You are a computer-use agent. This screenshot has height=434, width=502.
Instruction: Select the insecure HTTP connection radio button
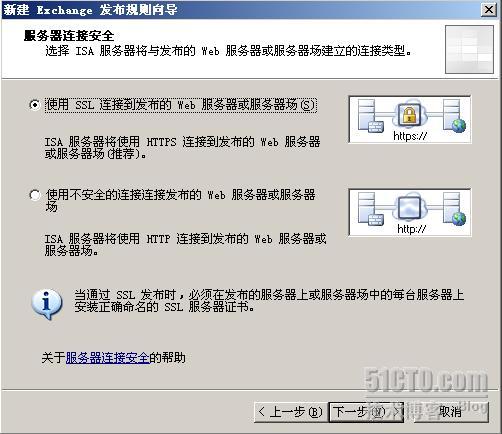tap(34, 195)
